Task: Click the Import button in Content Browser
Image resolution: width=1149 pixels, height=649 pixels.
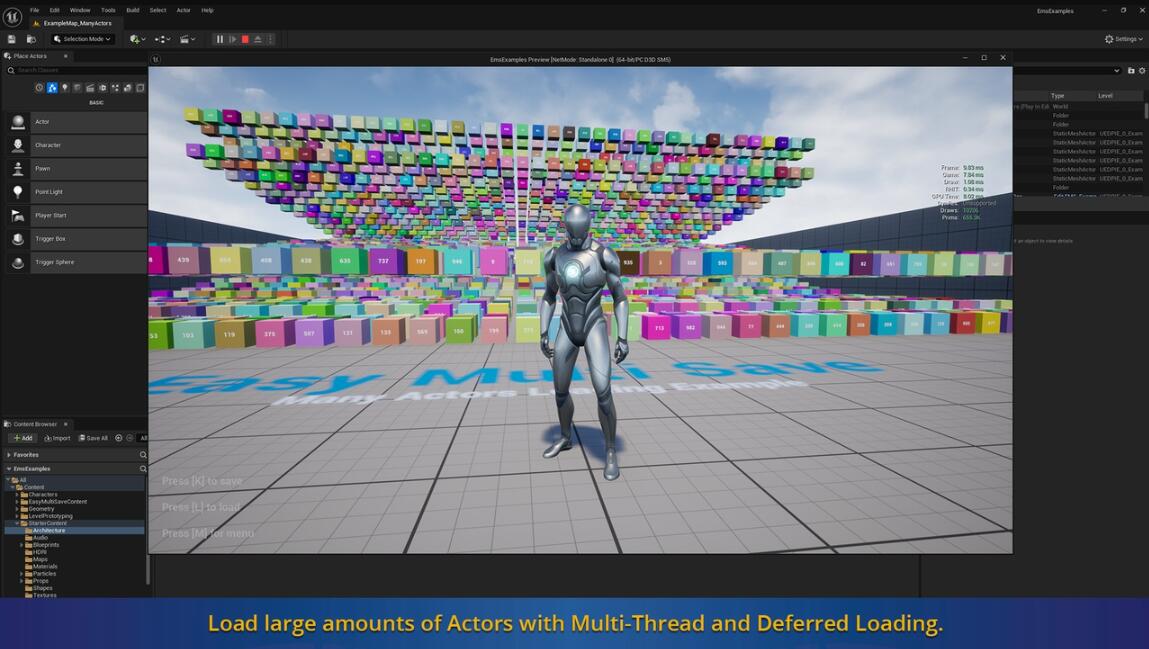Action: (x=57, y=438)
